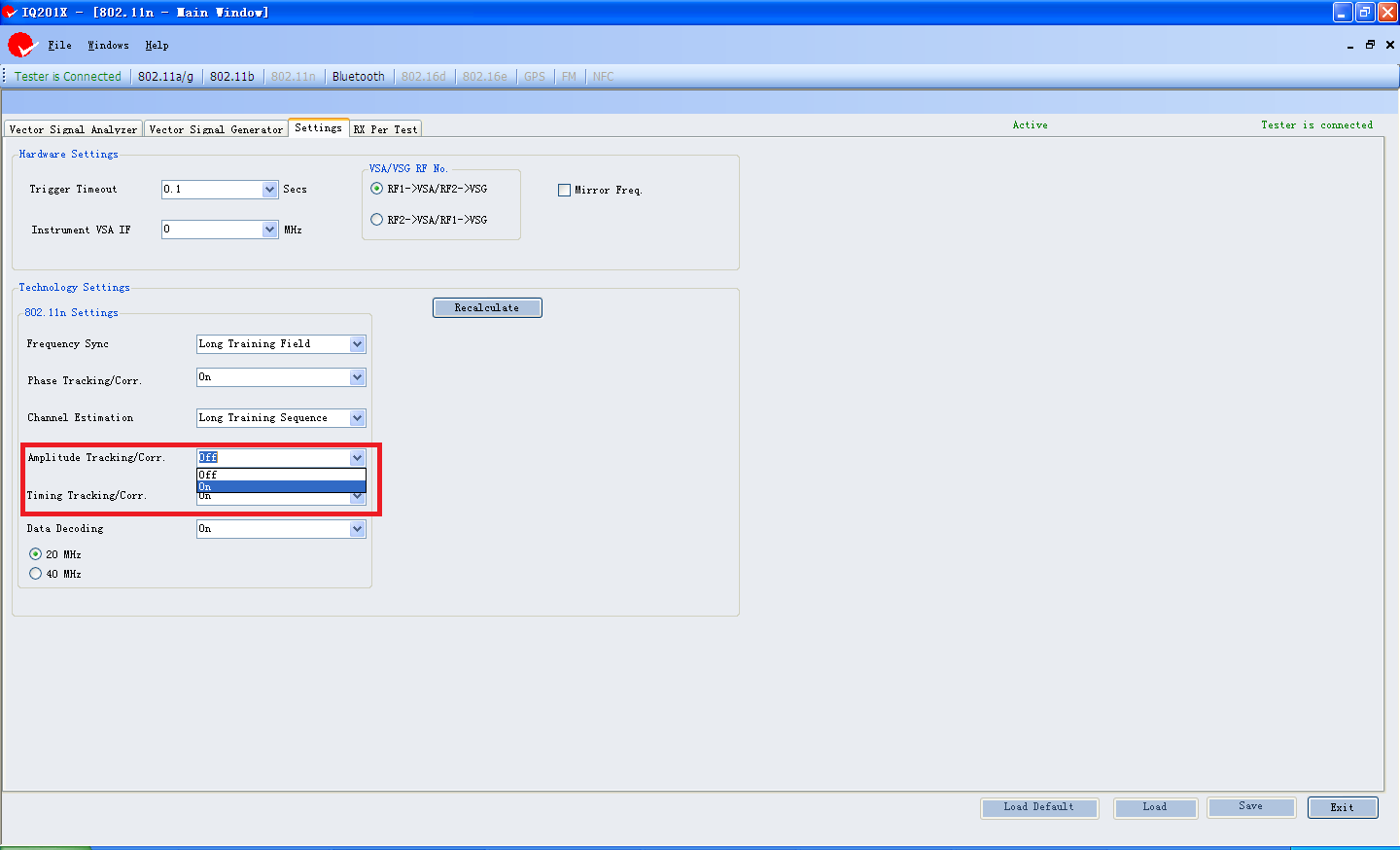1400x850 pixels.
Task: Open the Data Decoding dropdown
Action: [357, 529]
